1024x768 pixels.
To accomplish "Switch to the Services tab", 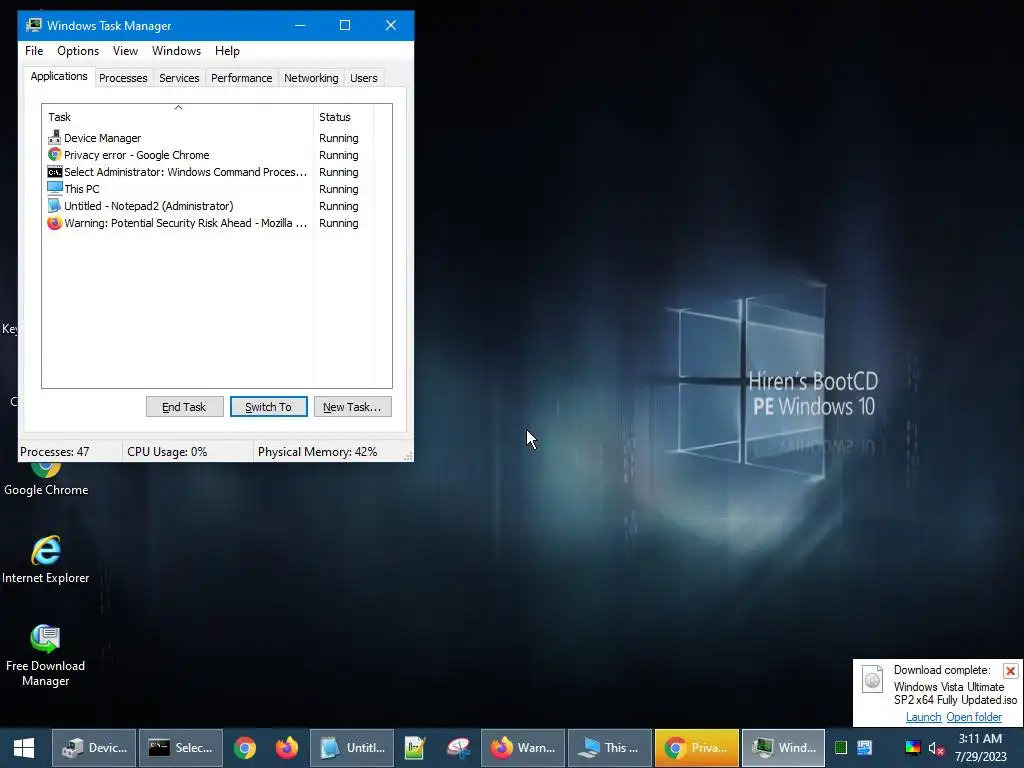I will coord(179,78).
